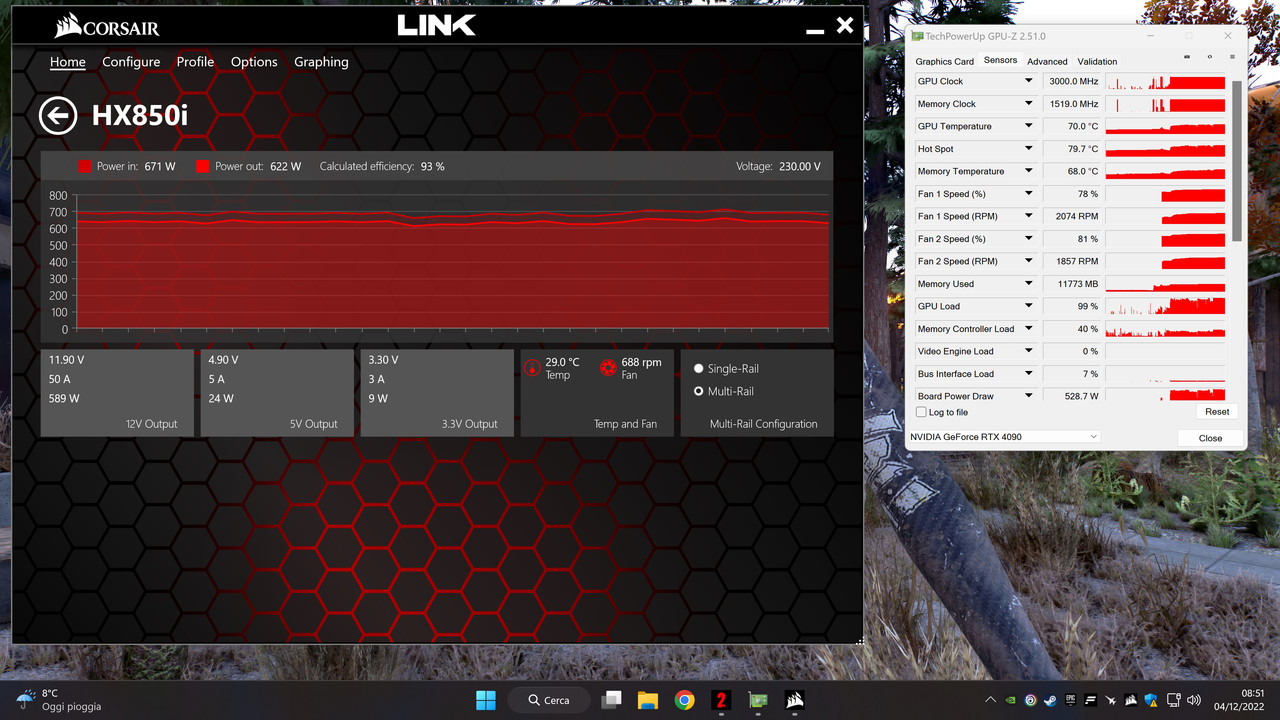This screenshot has width=1280, height=720.
Task: Open File Explorer from the taskbar
Action: pyautogui.click(x=647, y=700)
